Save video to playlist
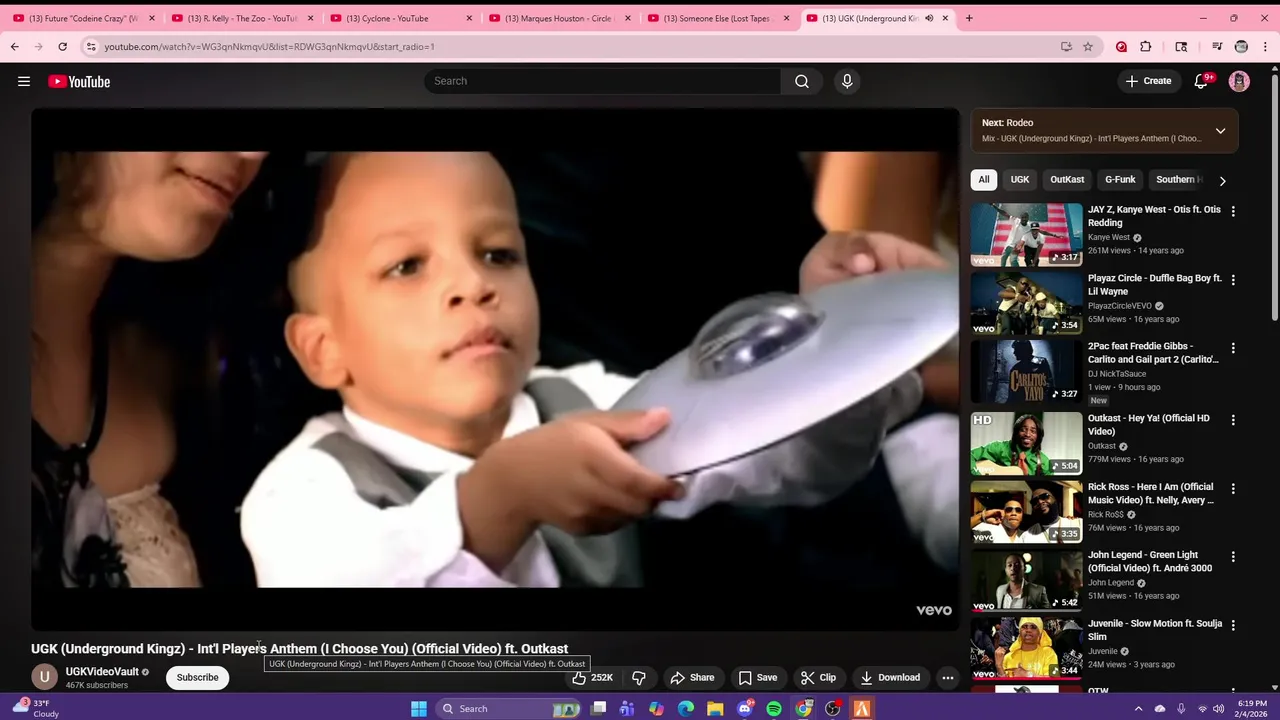1280x720 pixels. pos(758,678)
